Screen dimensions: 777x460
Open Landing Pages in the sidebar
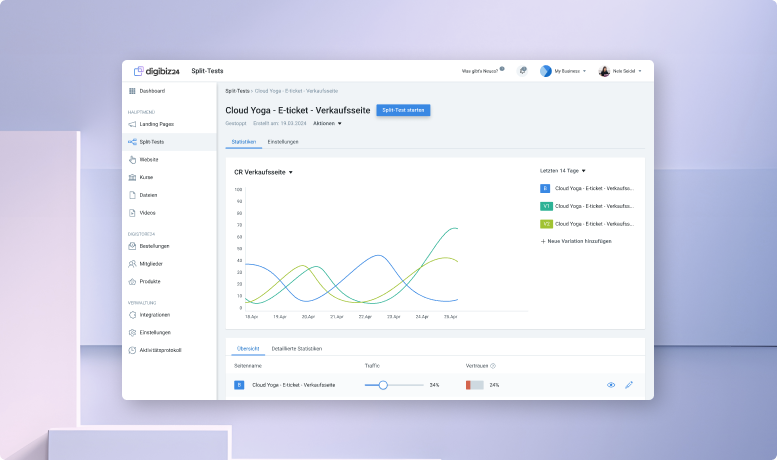pyautogui.click(x=155, y=124)
